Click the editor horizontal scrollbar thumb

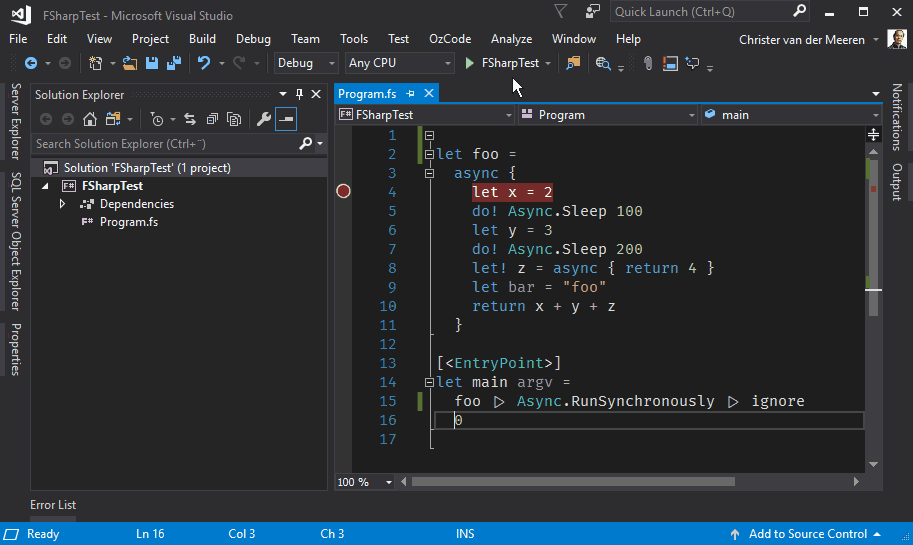point(573,482)
